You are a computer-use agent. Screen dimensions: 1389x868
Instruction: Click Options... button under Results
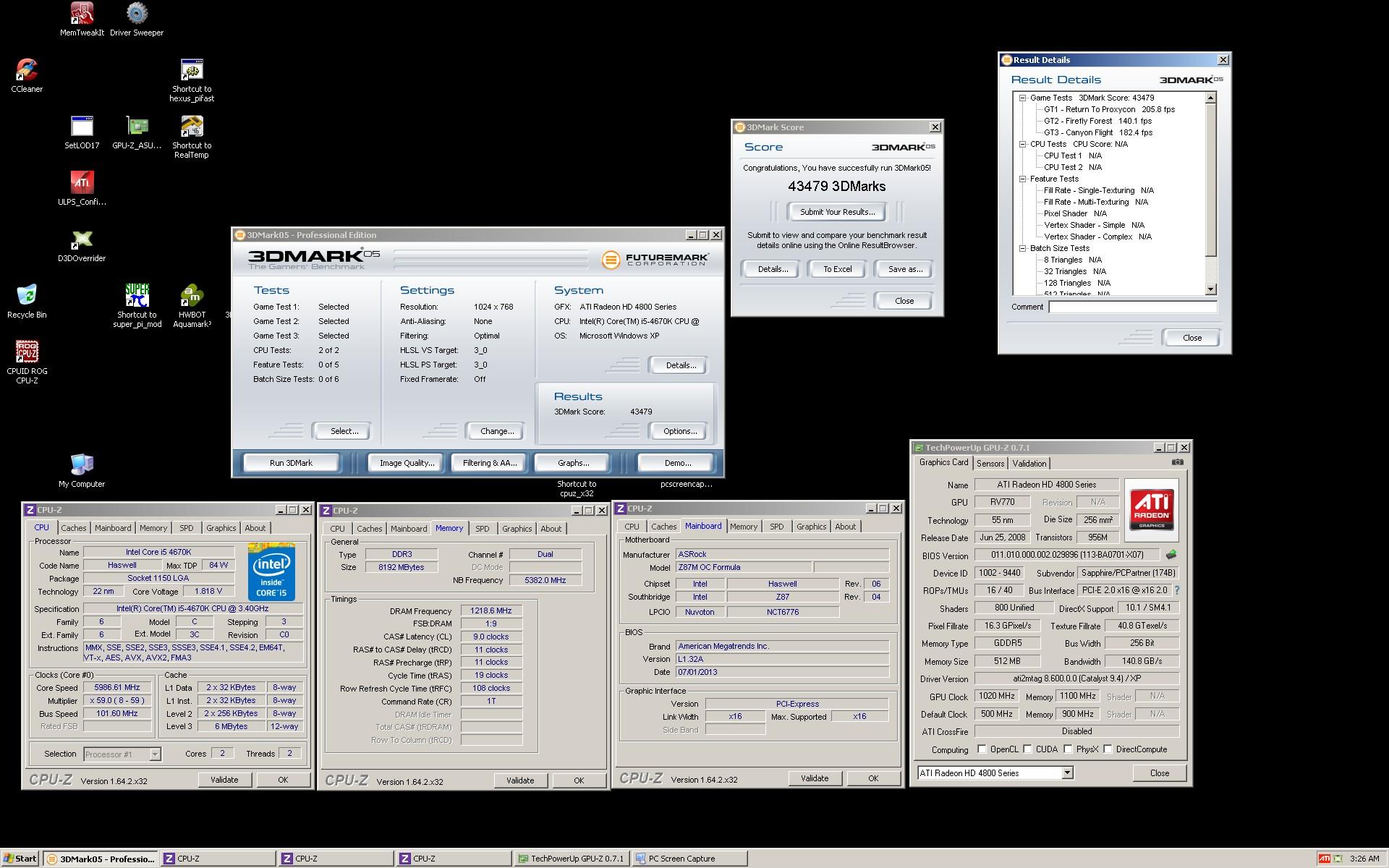(680, 431)
